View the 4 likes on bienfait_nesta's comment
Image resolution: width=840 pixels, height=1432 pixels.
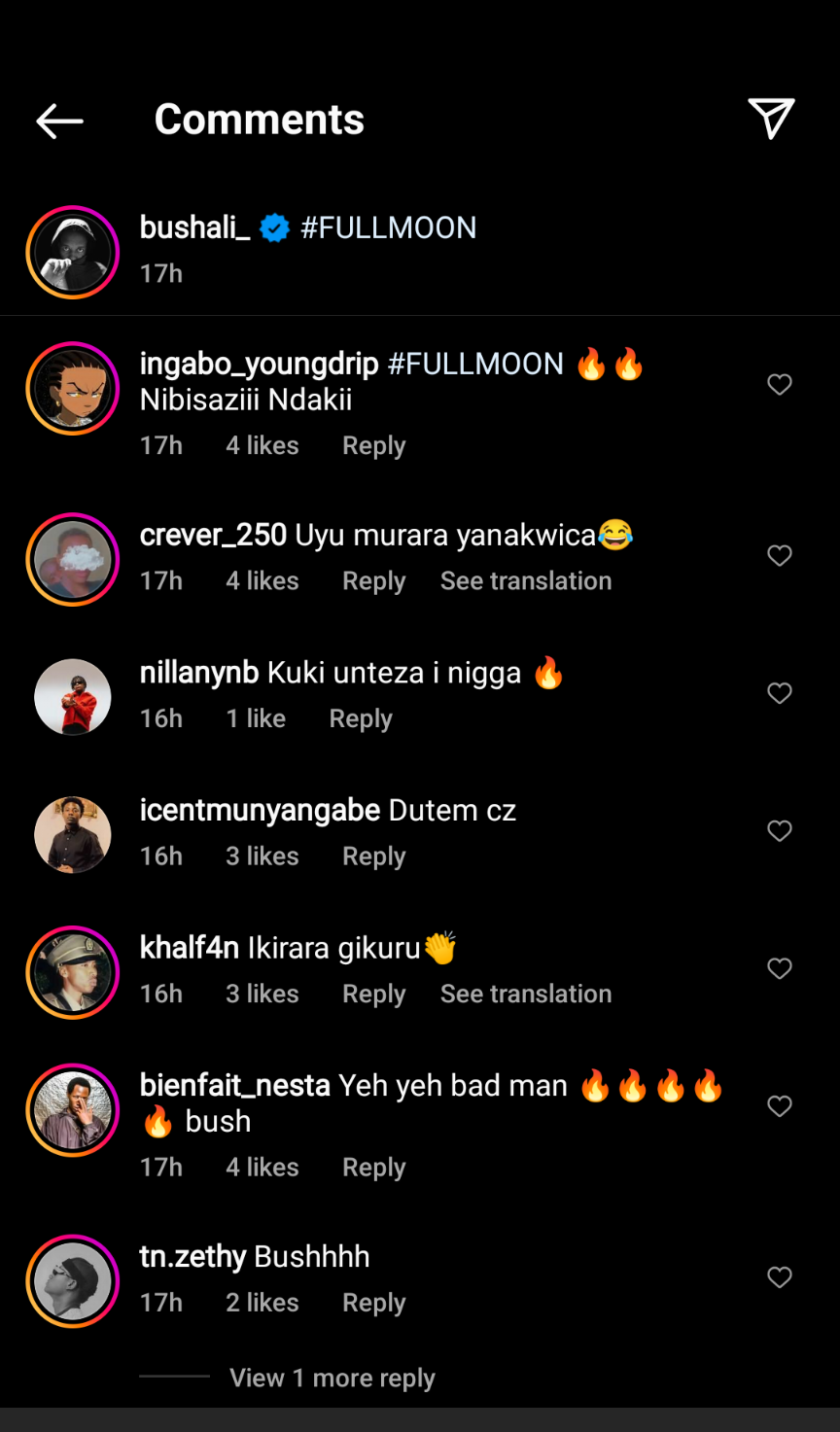click(262, 1168)
